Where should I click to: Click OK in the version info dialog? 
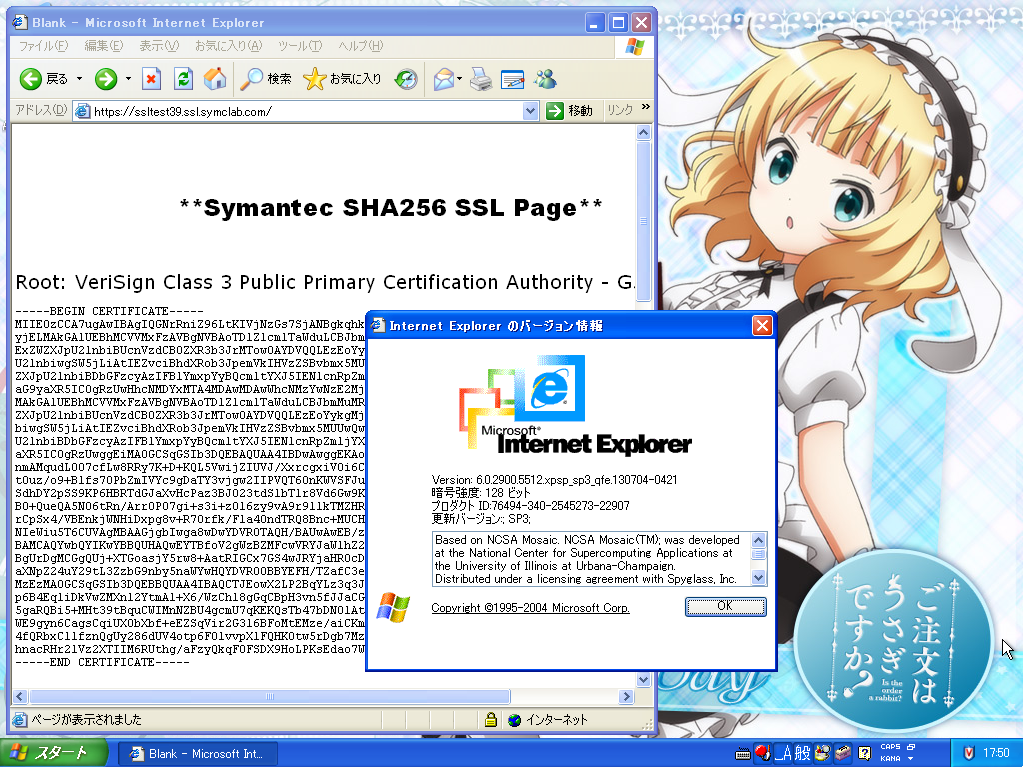coord(725,606)
